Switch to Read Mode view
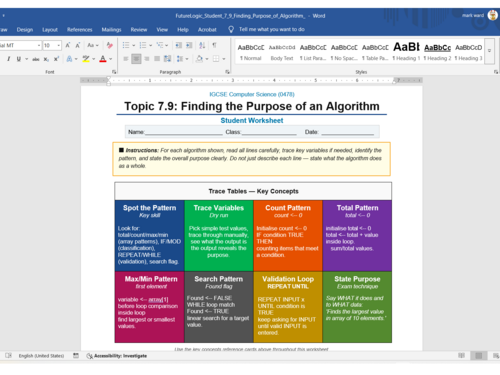Image resolution: width=500 pixels, height=375 pixels. 462,356
